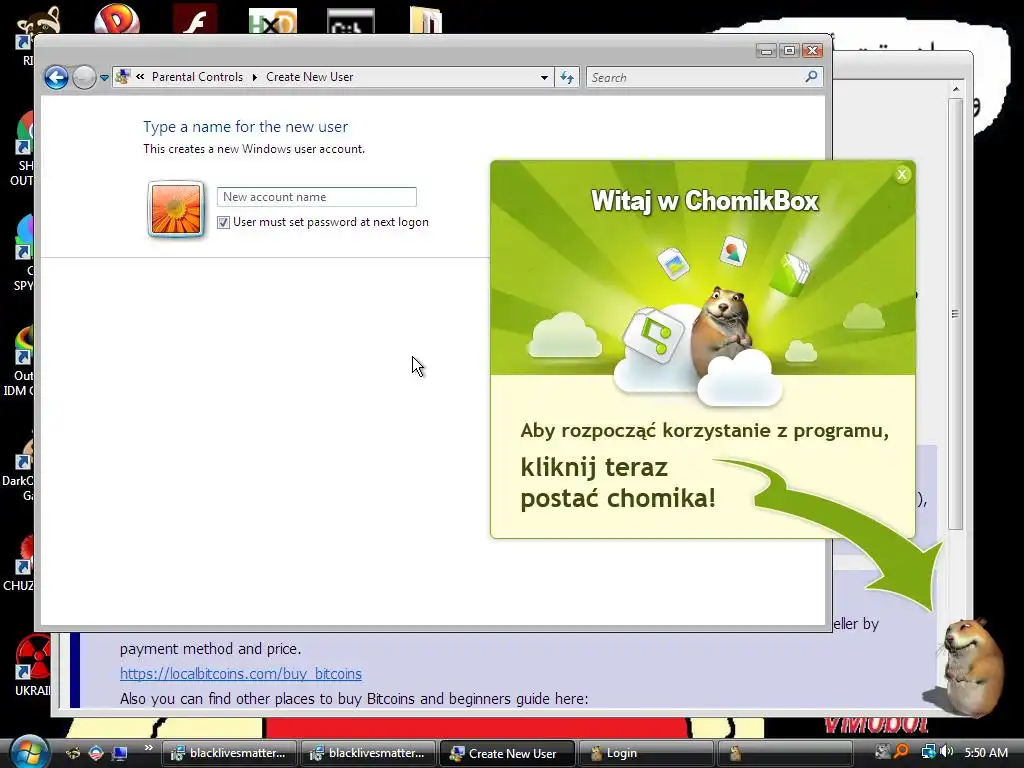Go back with the blue Back arrow
This screenshot has height=768, width=1024.
(x=56, y=77)
